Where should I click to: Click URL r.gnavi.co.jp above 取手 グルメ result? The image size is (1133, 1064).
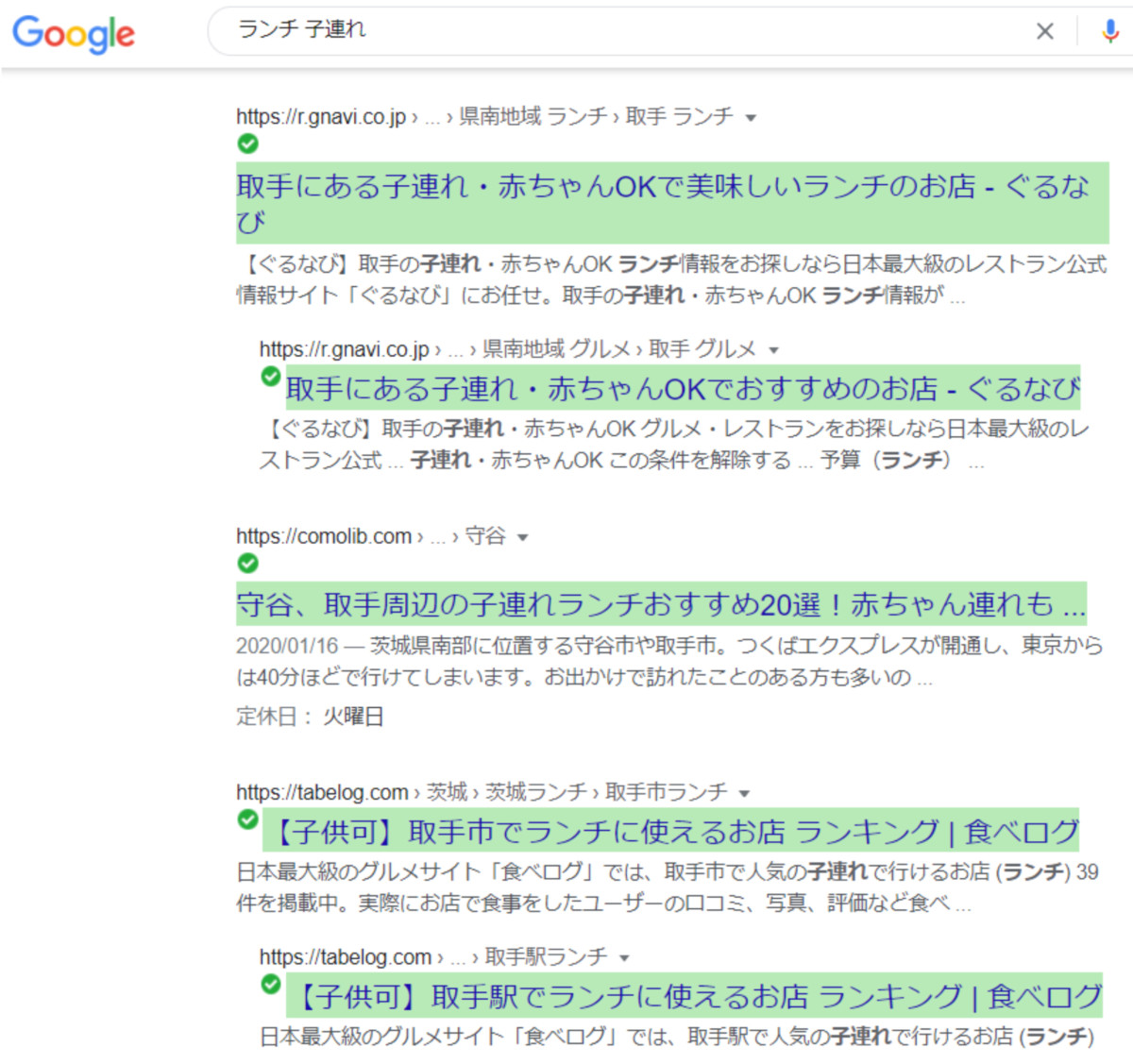click(345, 349)
